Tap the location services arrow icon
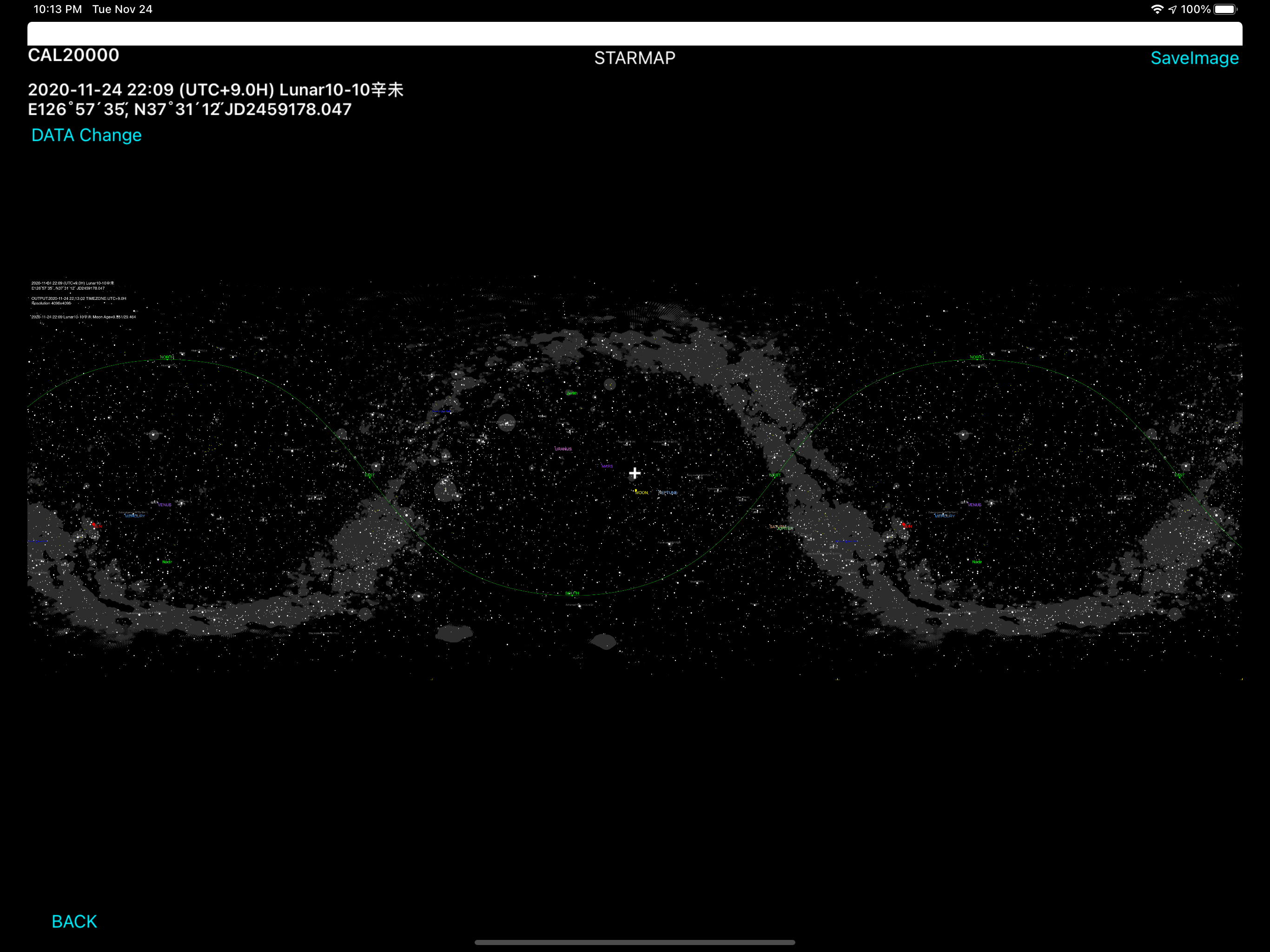The height and width of the screenshot is (952, 1270). [1172, 9]
